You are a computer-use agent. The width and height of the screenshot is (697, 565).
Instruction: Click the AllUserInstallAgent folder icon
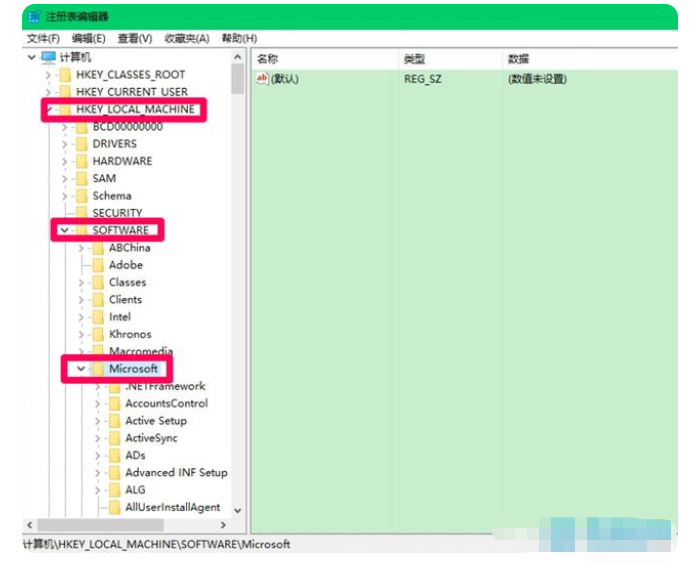115,507
